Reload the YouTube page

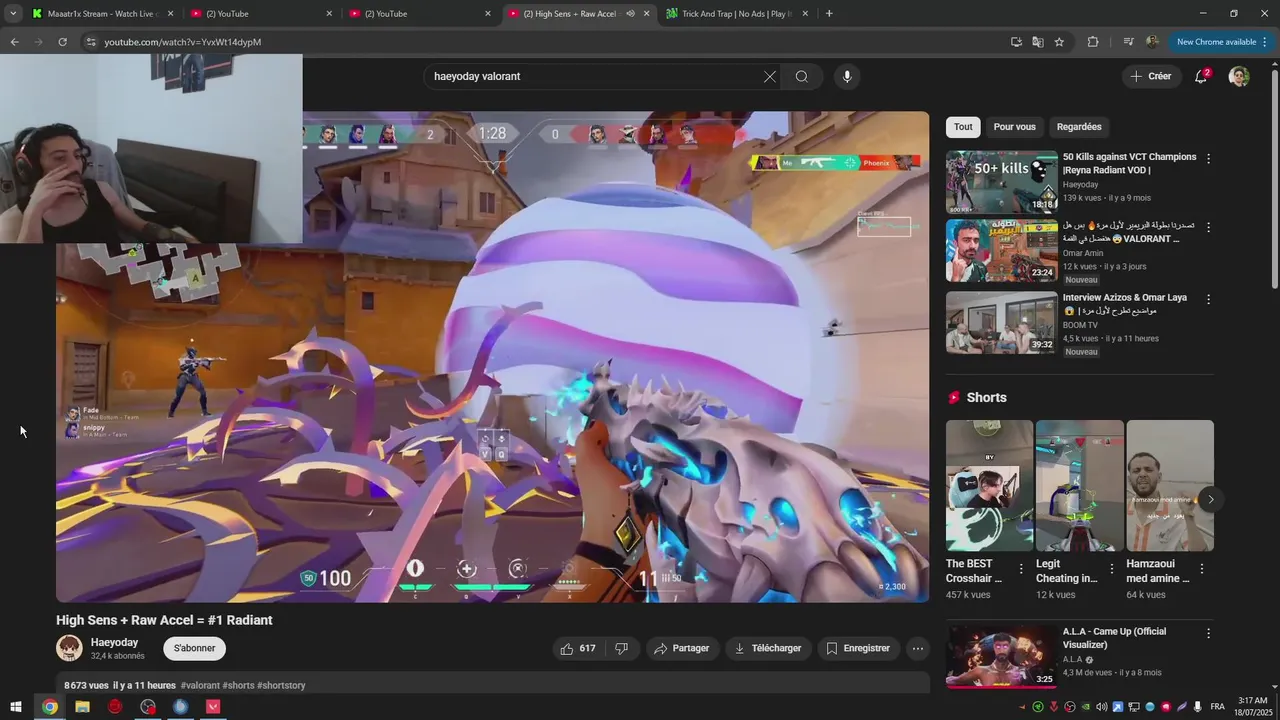pos(62,42)
